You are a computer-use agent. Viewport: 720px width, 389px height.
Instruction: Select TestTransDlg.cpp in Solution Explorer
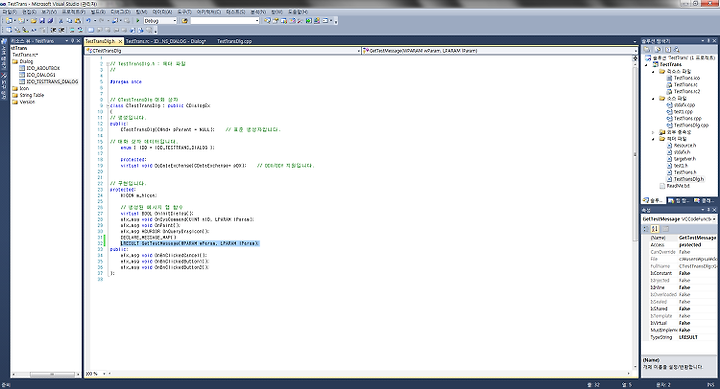tap(691, 125)
